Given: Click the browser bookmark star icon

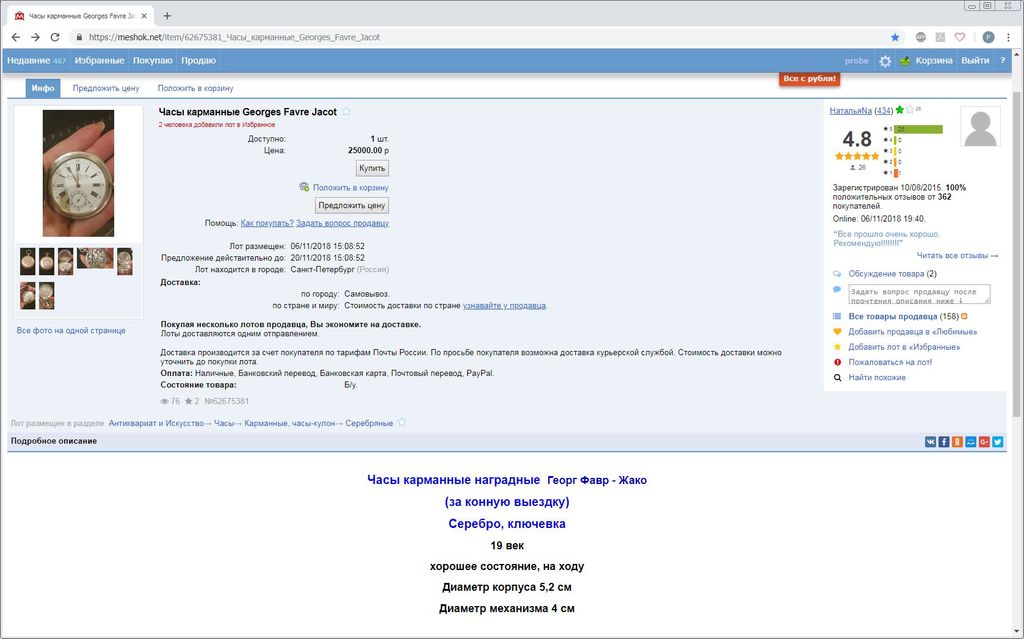Looking at the screenshot, I should [x=895, y=37].
